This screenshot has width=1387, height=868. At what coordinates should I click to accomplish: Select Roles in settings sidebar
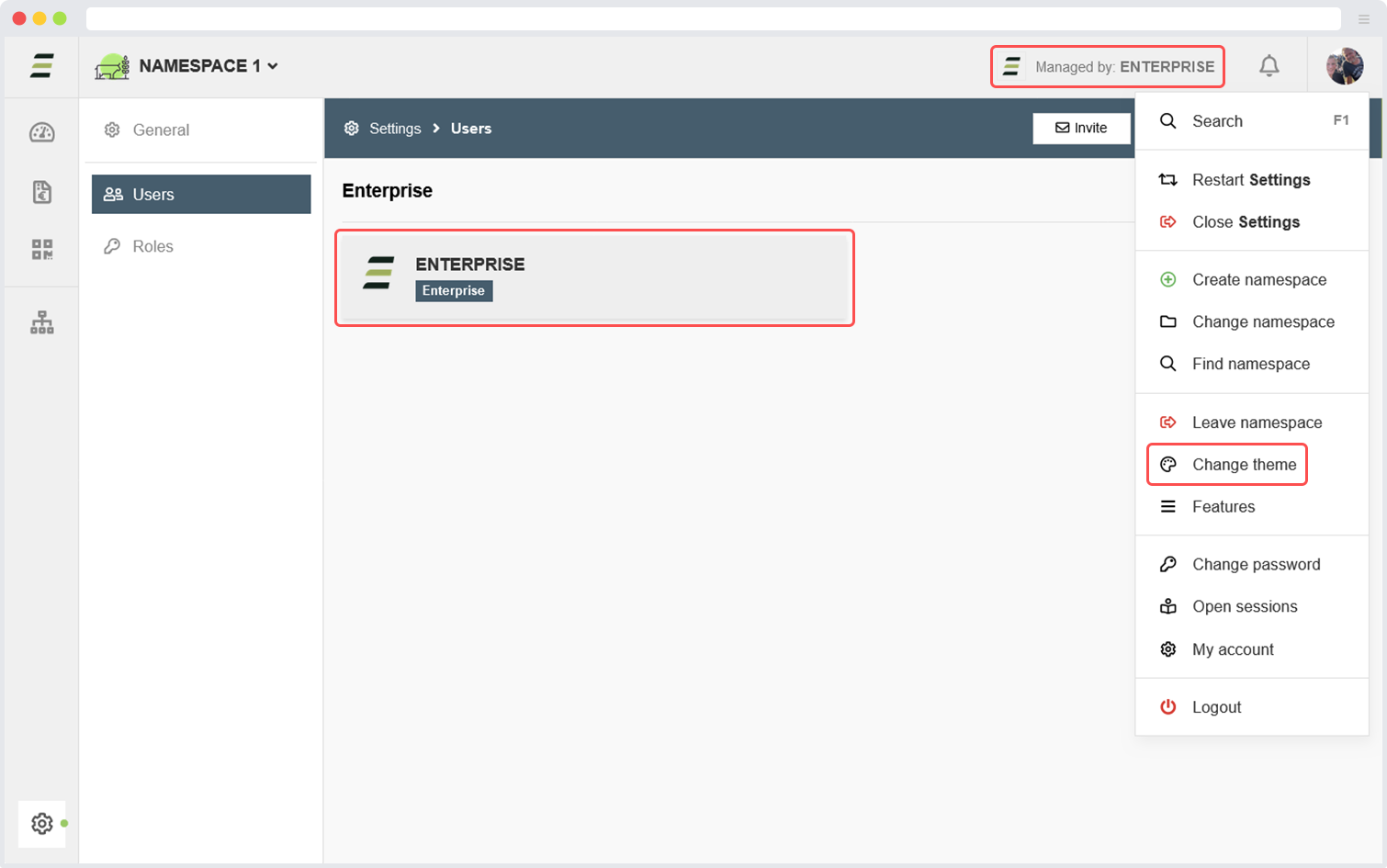(152, 246)
